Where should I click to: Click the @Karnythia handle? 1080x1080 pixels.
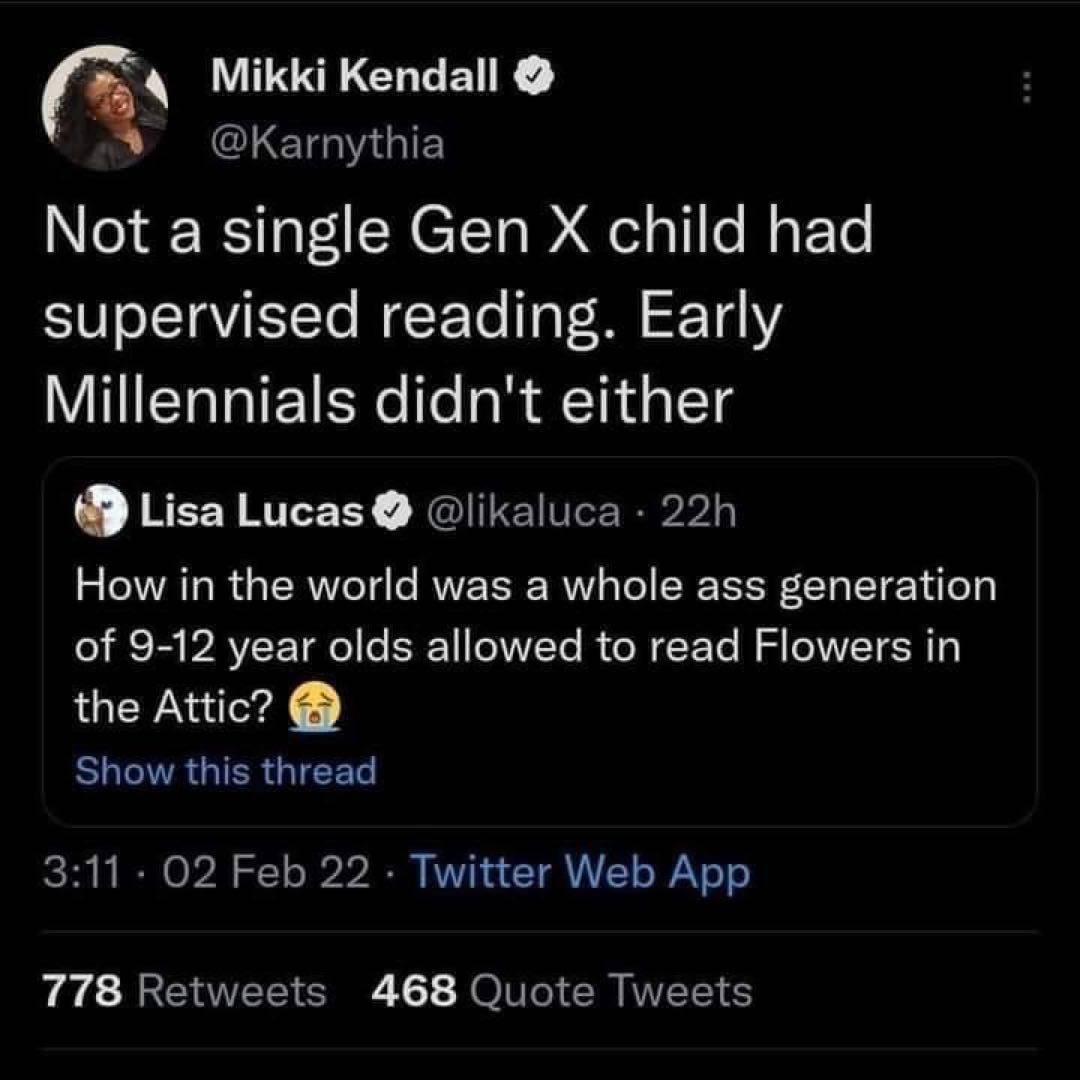point(327,143)
